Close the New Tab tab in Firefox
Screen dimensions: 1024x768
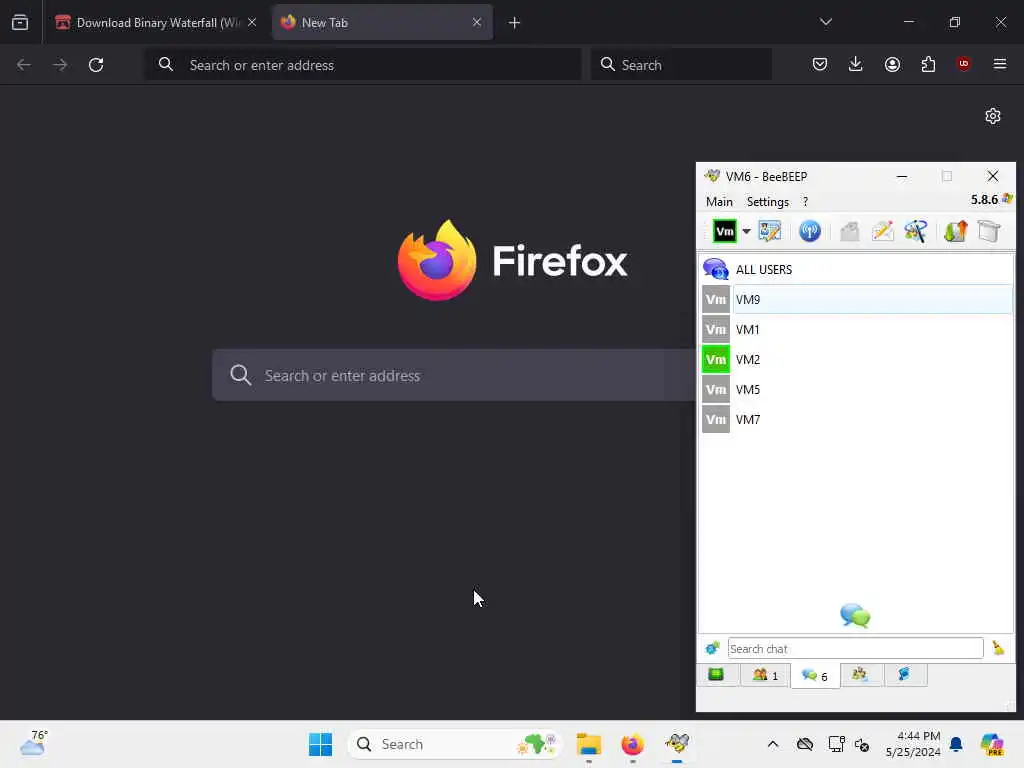point(477,22)
